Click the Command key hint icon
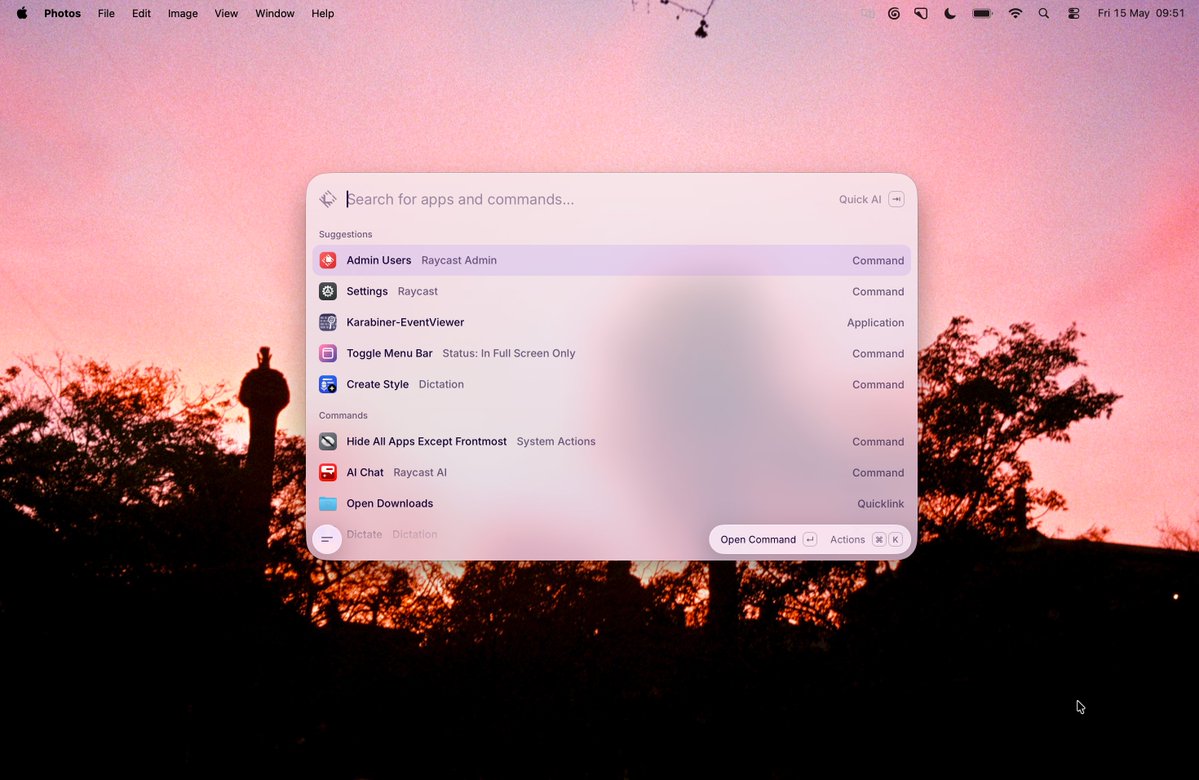 click(879, 539)
